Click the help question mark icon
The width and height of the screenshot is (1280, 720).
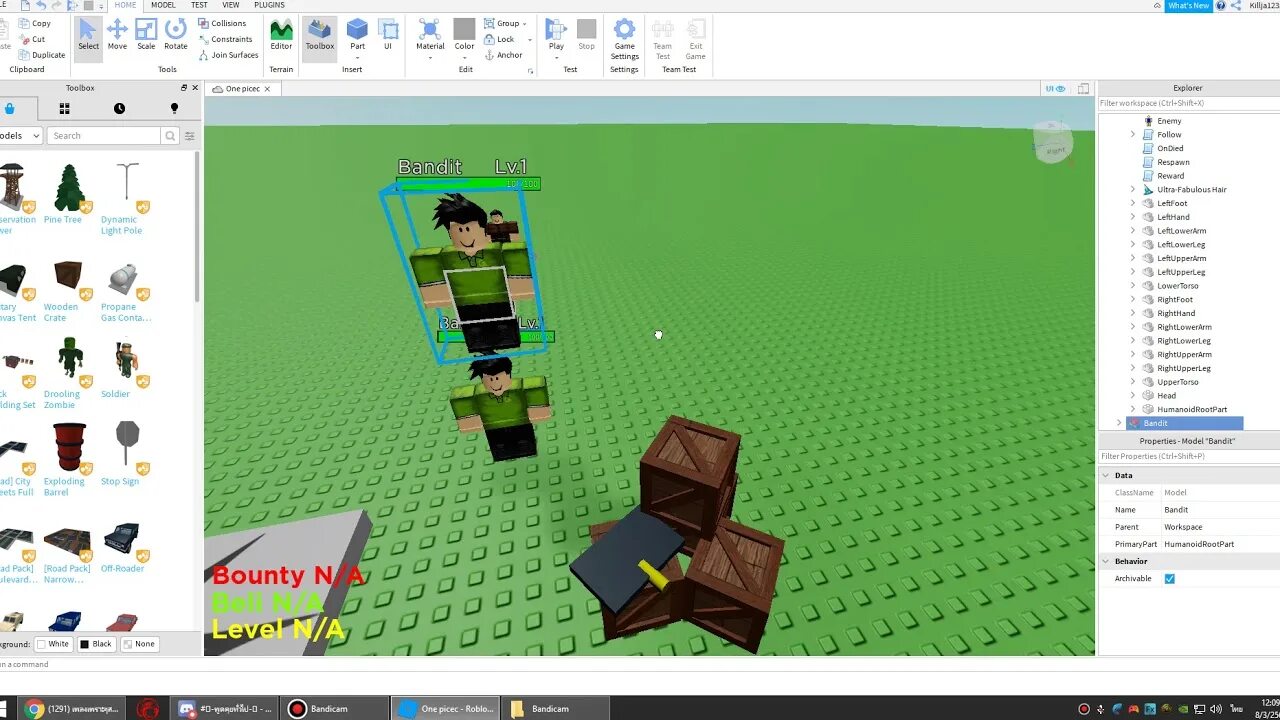[x=1221, y=5]
